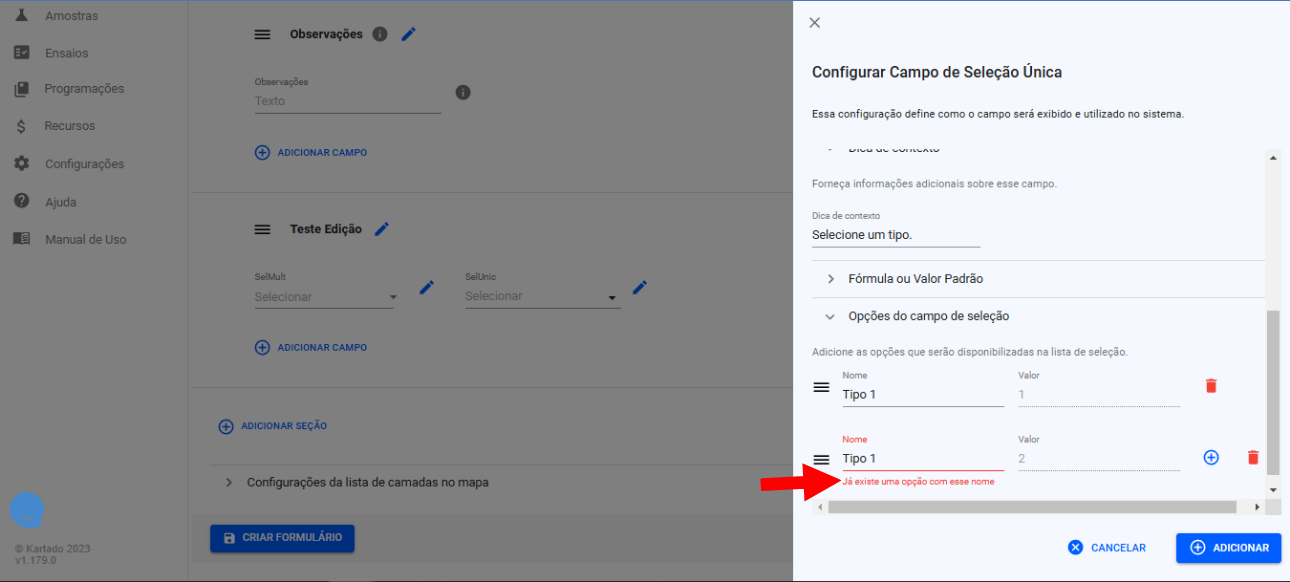Screen dimensions: 1290x582
Task: Click info icon beside Observações text field
Action: [x=463, y=93]
